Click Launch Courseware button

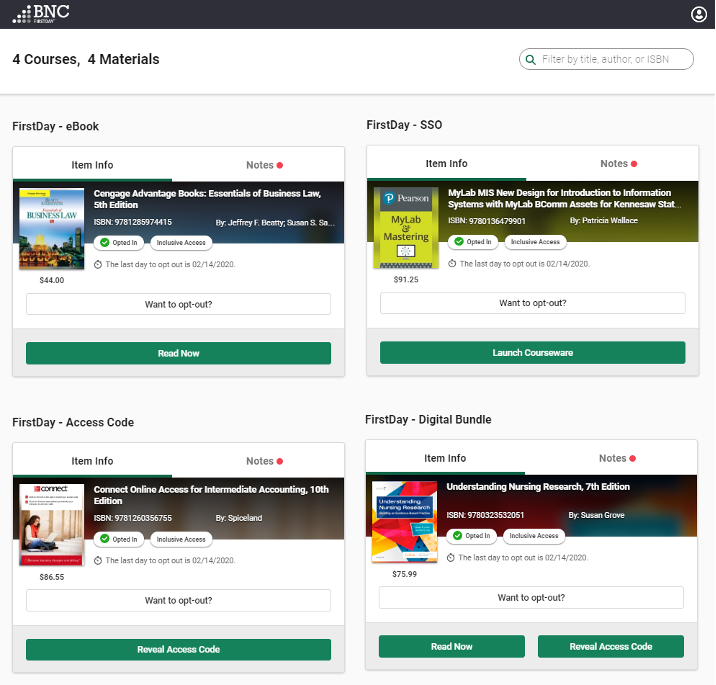click(532, 353)
